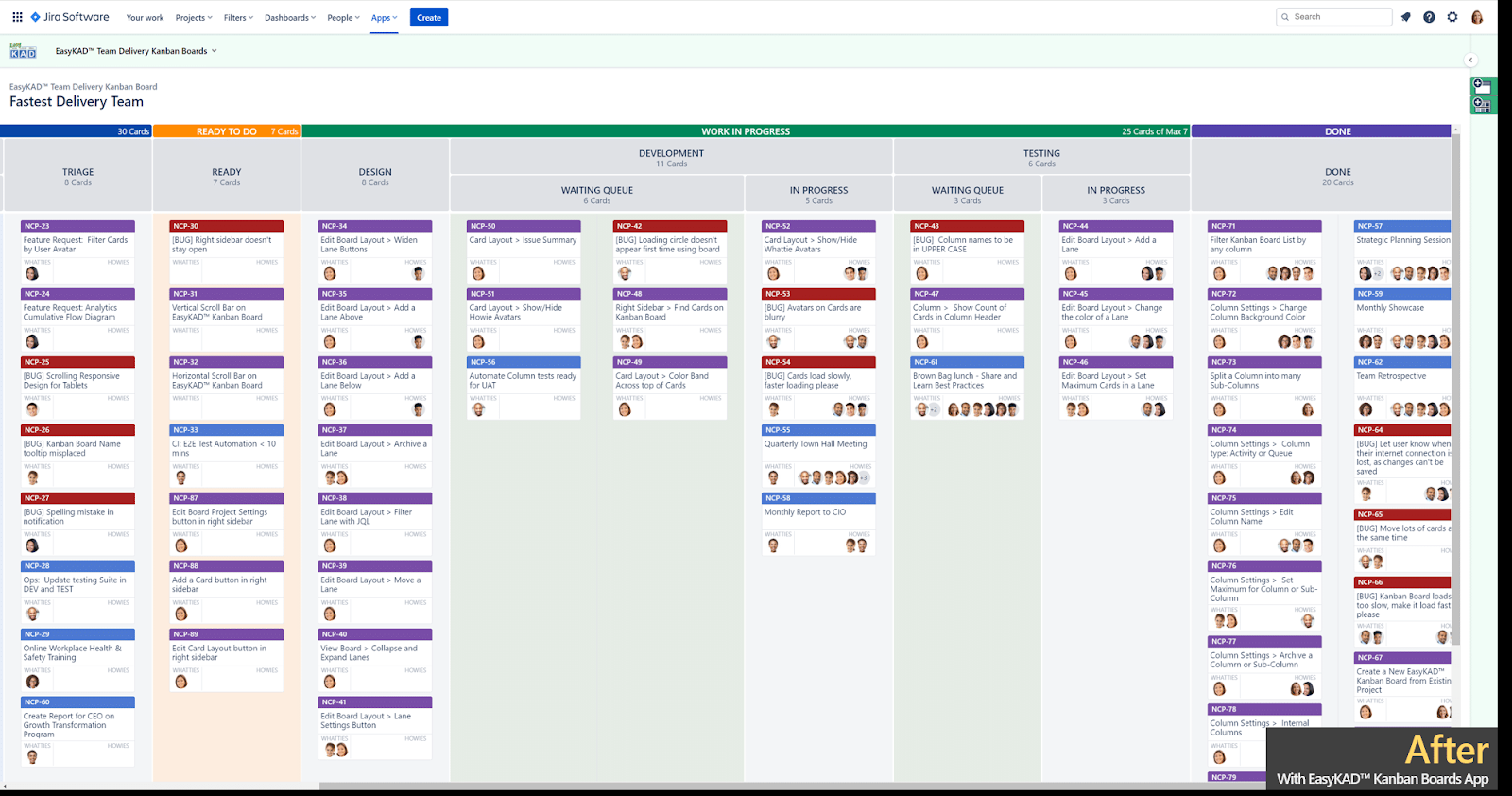This screenshot has width=1512, height=796.
Task: Click the Whatties avatar on card NCP-87
Action: [x=180, y=545]
